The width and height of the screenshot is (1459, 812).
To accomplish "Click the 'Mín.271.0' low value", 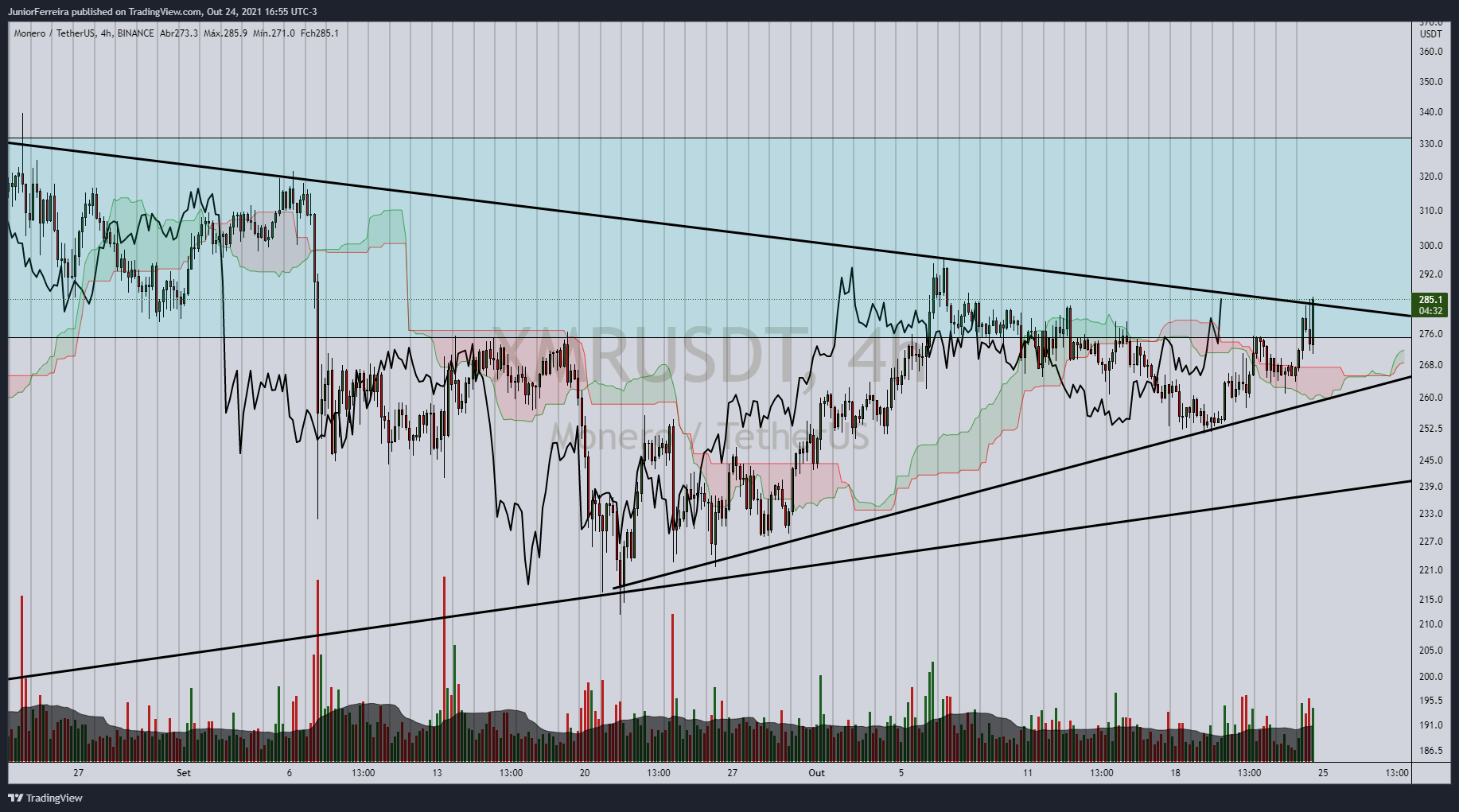I will [274, 33].
